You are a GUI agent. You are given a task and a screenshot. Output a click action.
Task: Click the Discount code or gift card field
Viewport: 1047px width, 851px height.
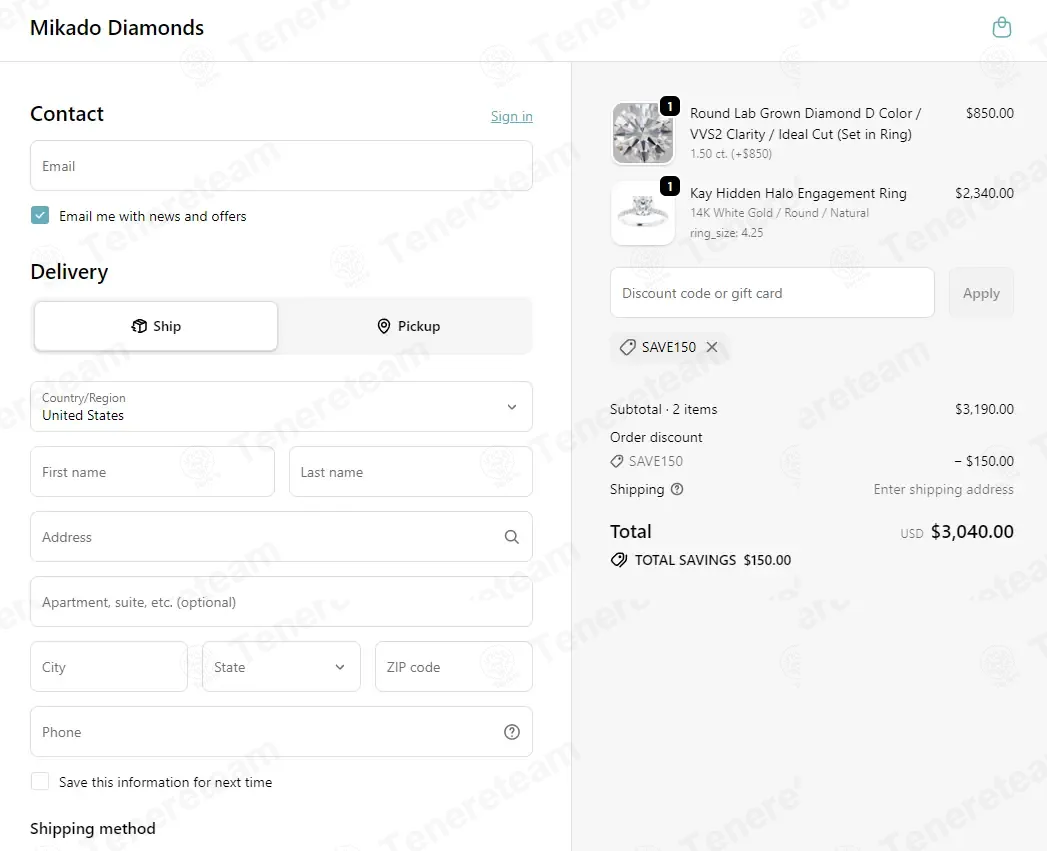click(x=772, y=293)
